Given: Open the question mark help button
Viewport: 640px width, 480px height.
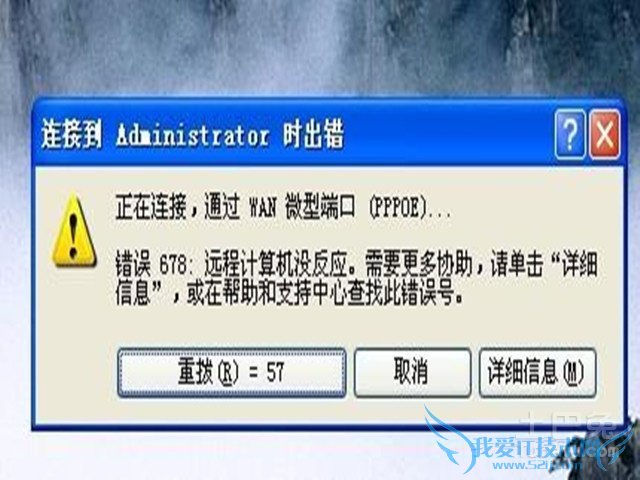Looking at the screenshot, I should pos(570,134).
